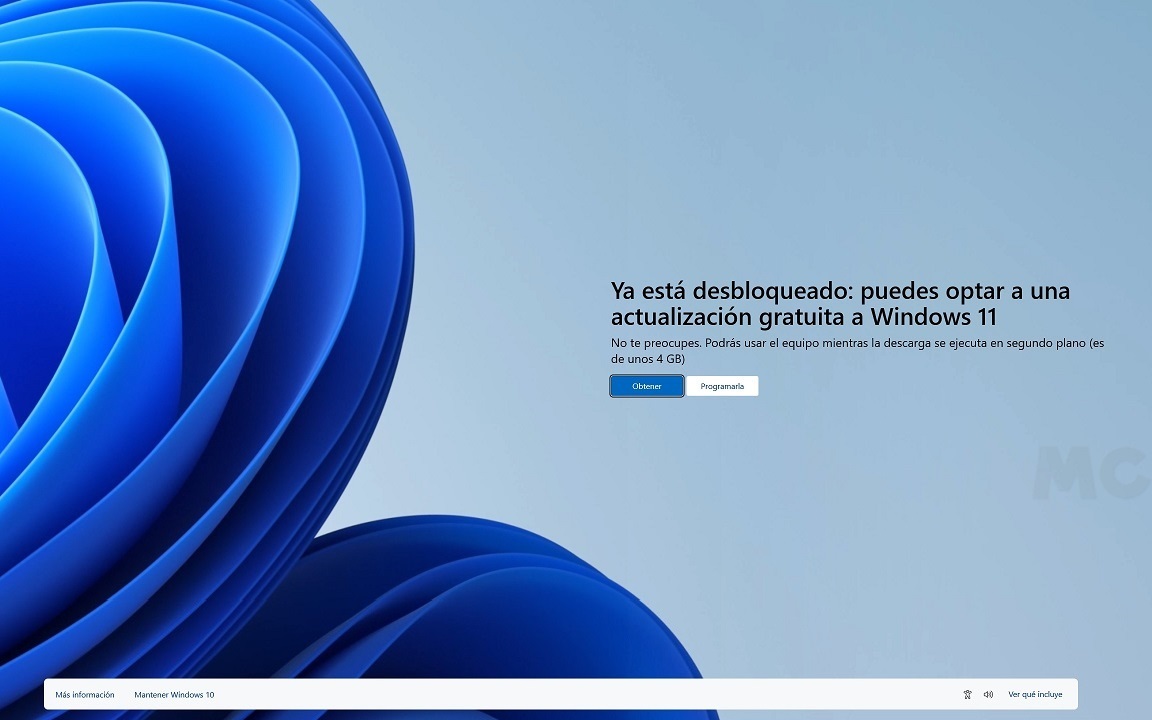Open the accessibility options icon
The height and width of the screenshot is (720, 1152).
click(967, 694)
